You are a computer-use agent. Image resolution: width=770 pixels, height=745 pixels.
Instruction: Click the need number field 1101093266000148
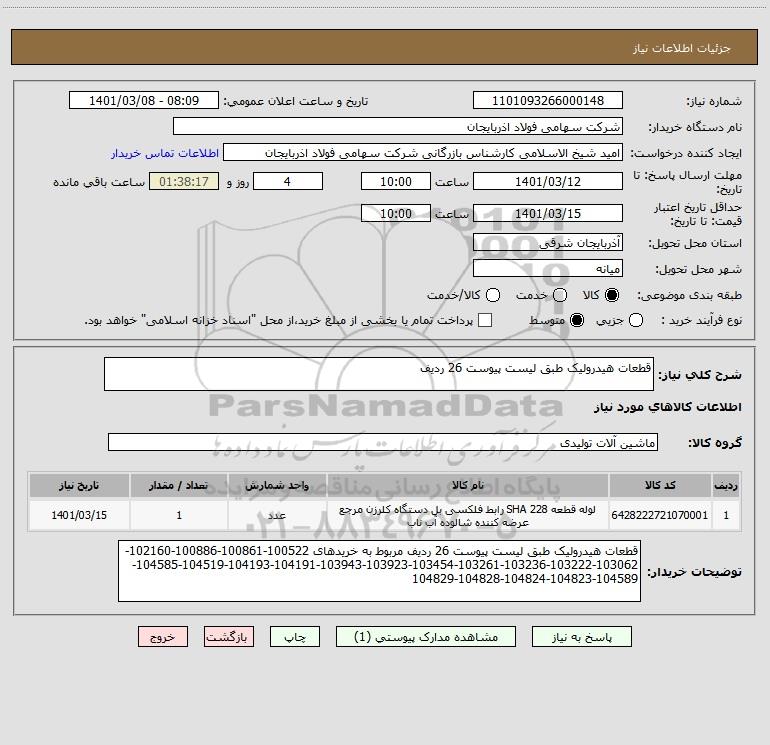click(548, 100)
